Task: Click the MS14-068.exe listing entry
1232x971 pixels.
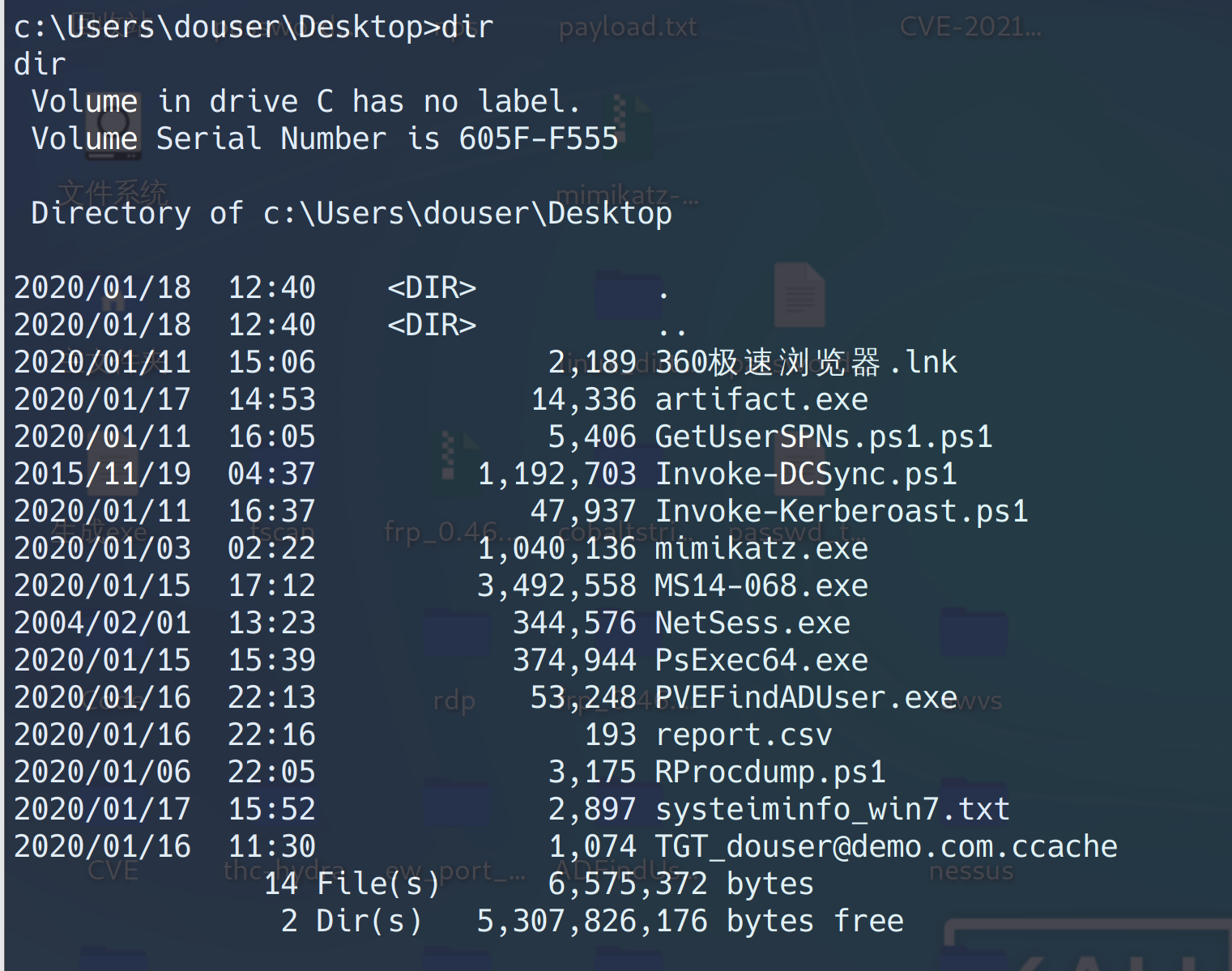Action: (761, 586)
